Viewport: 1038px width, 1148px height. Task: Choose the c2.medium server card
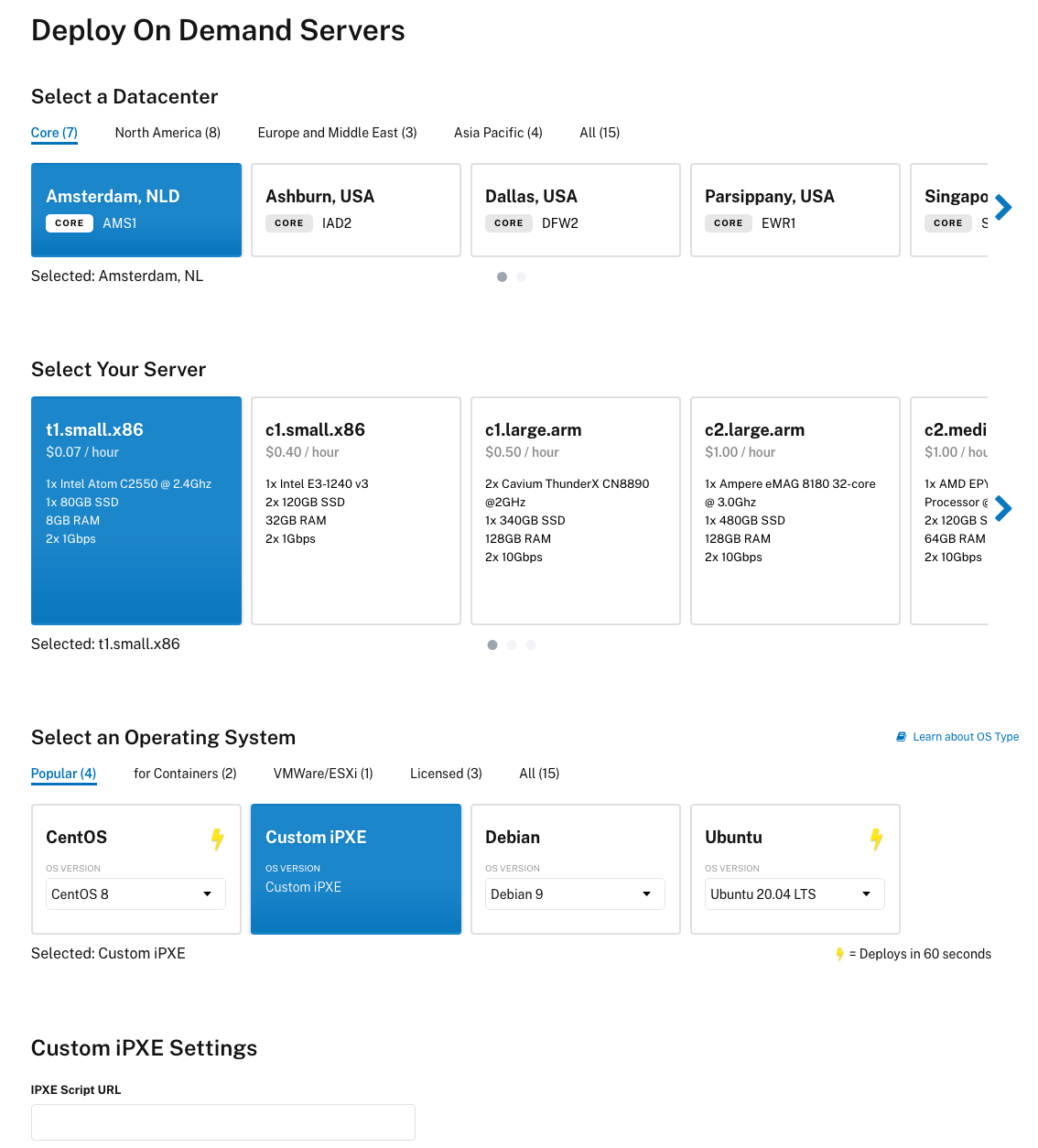tap(949, 511)
